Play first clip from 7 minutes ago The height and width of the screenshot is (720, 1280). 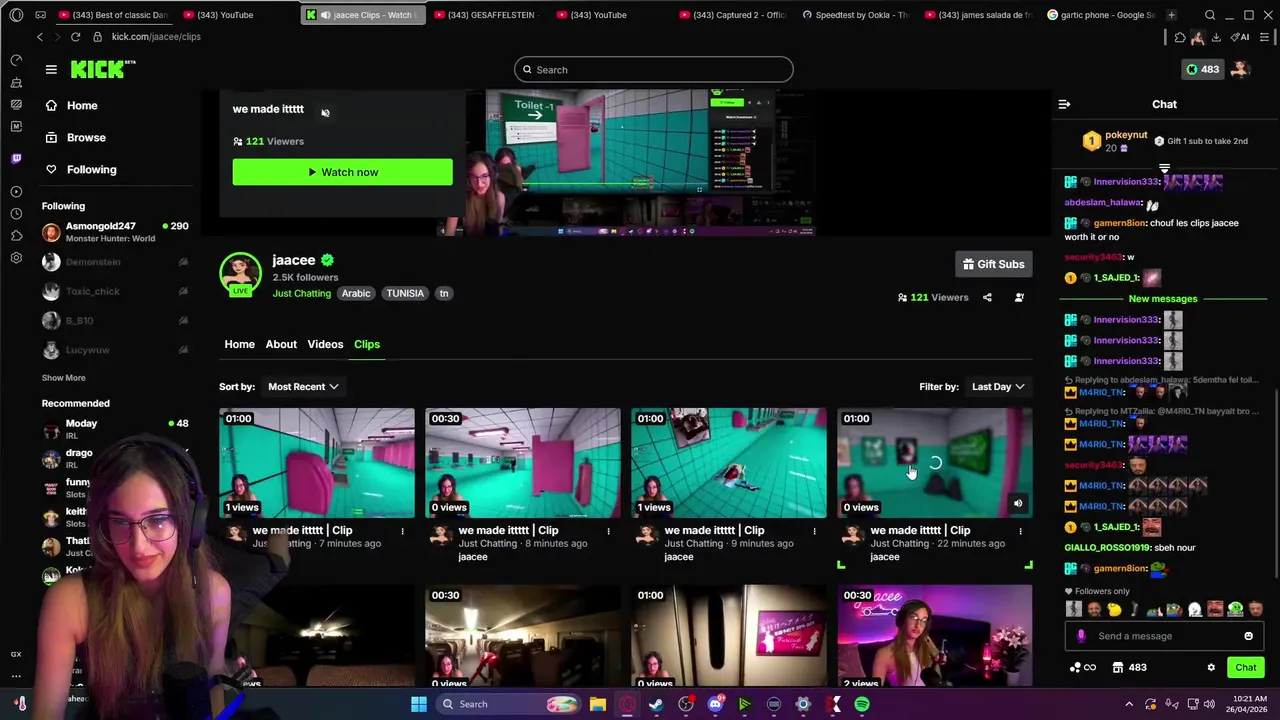click(x=317, y=463)
